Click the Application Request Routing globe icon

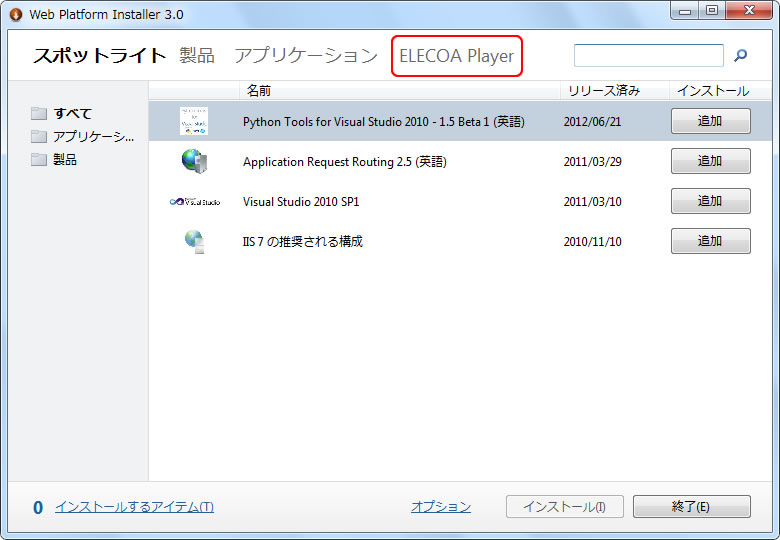(x=194, y=161)
